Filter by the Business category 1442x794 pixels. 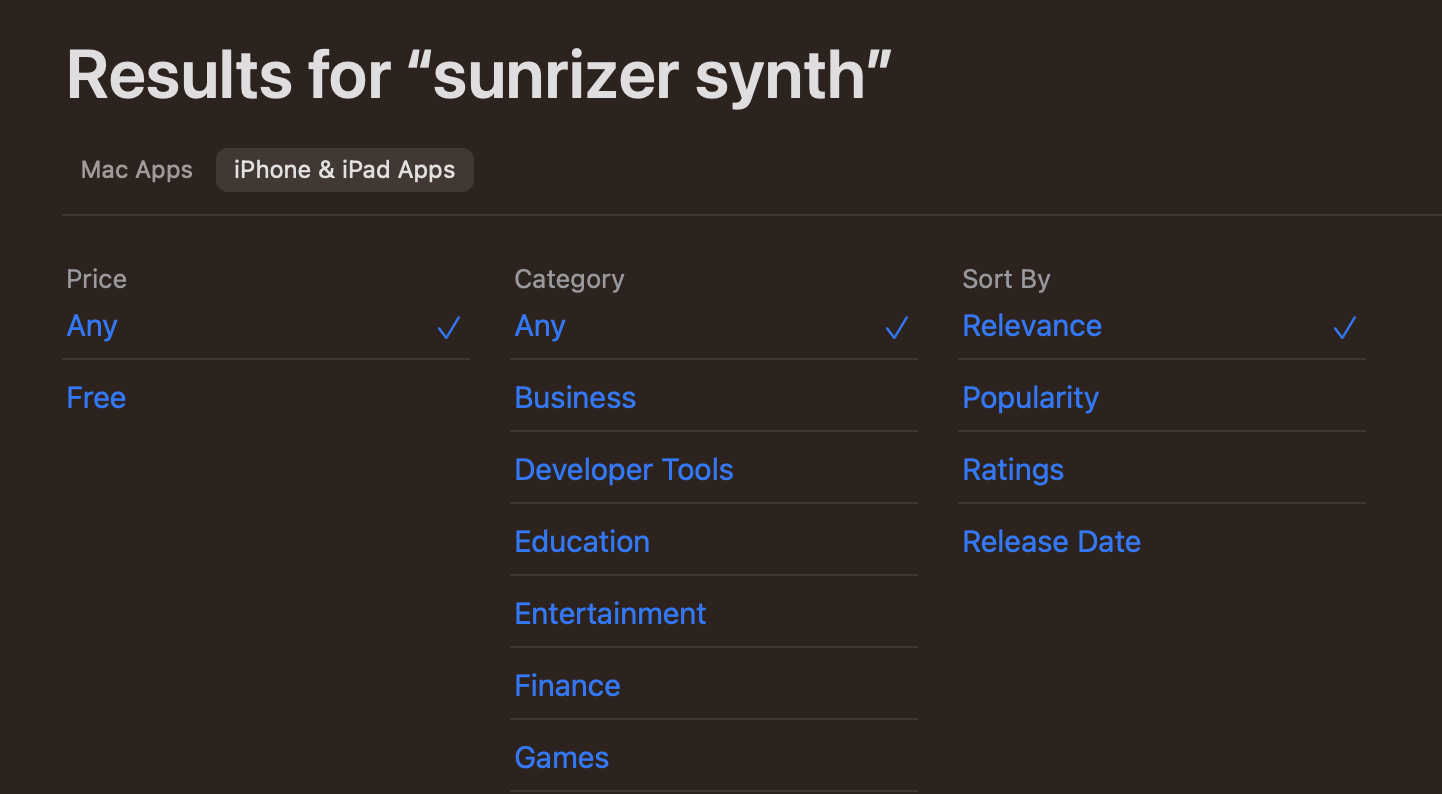click(x=574, y=397)
